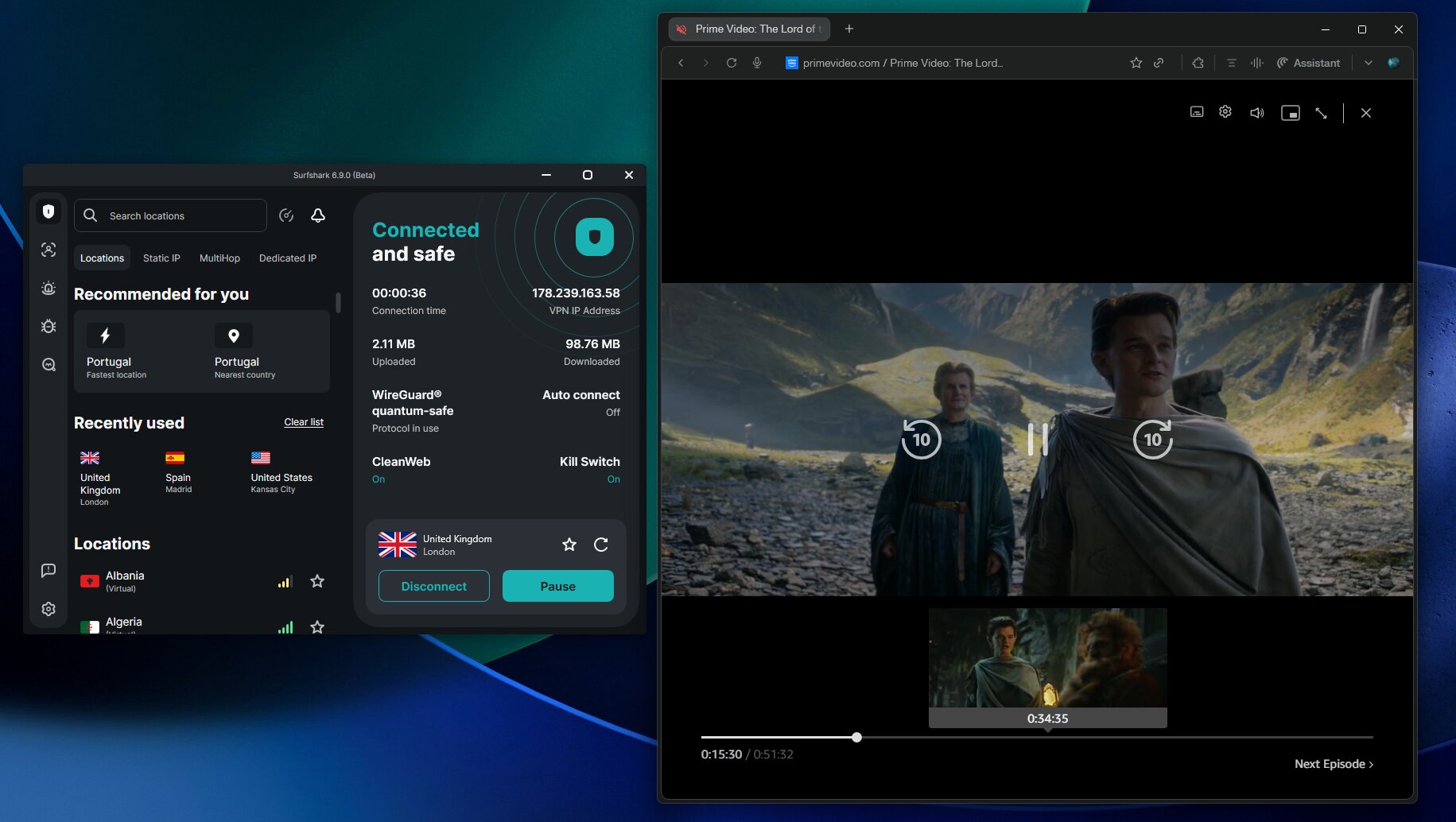Rewind 10 seconds in the video
Viewport: 1456px width, 822px height.
[x=921, y=439]
